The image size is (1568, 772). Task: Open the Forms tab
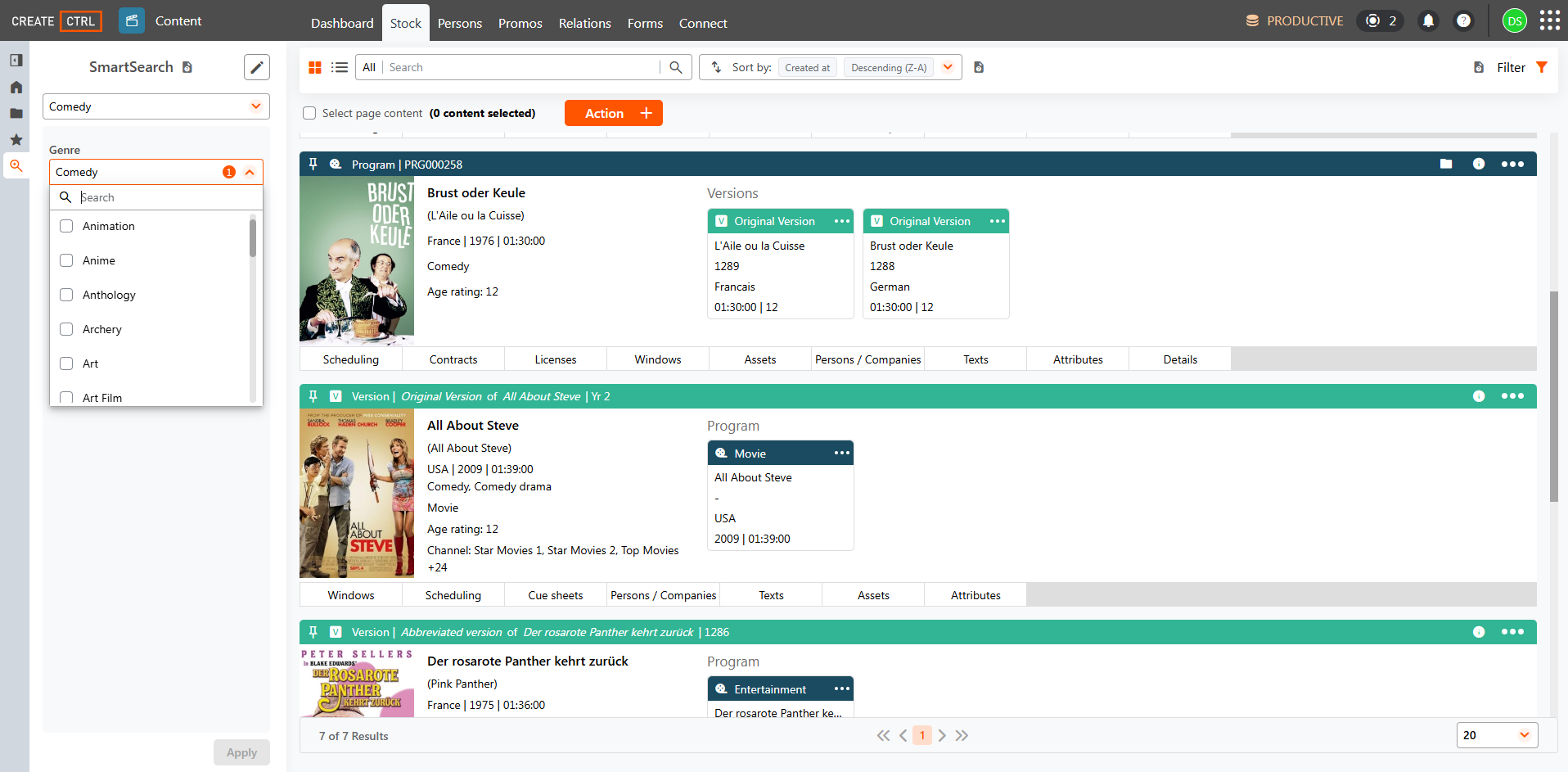point(645,23)
